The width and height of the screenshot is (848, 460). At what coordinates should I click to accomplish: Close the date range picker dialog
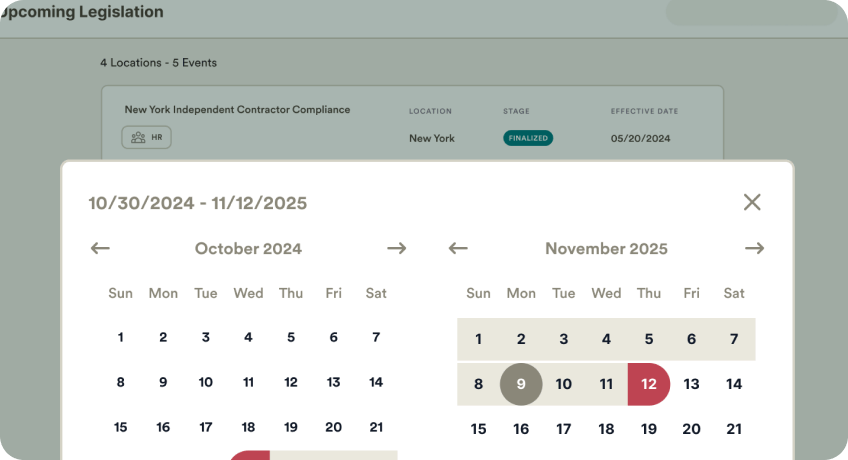(752, 202)
